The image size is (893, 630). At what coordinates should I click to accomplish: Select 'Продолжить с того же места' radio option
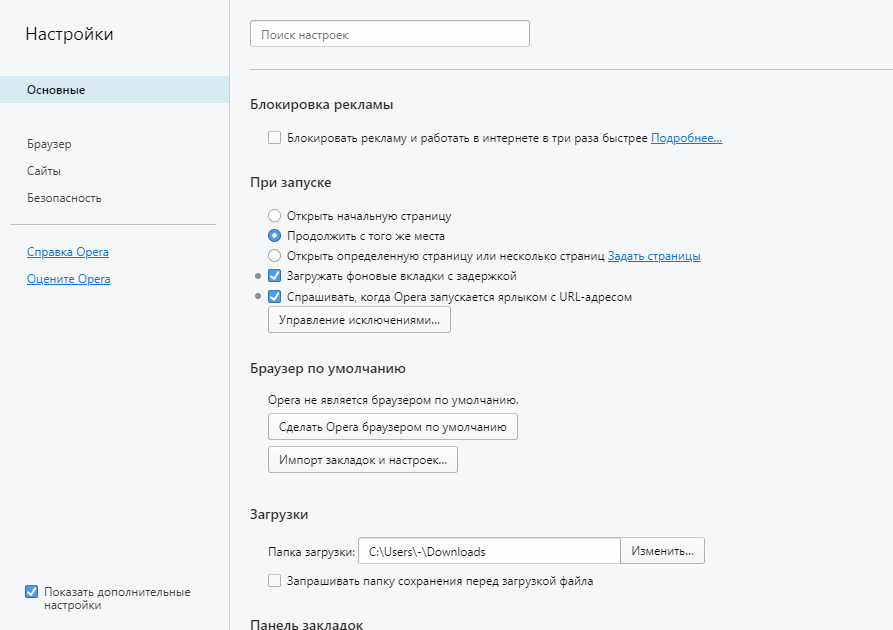click(275, 236)
